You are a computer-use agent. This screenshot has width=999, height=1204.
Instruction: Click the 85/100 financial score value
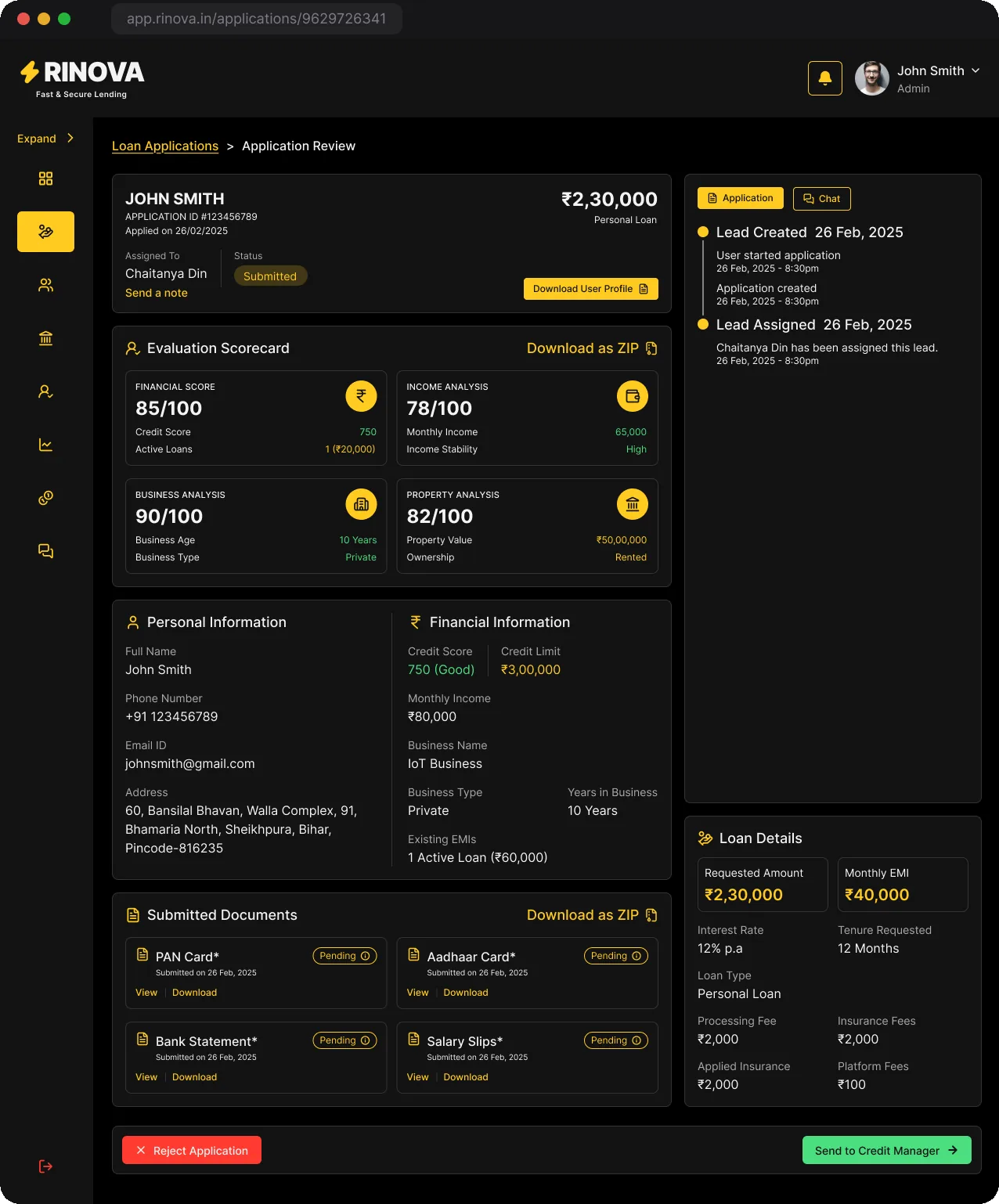pyautogui.click(x=168, y=408)
